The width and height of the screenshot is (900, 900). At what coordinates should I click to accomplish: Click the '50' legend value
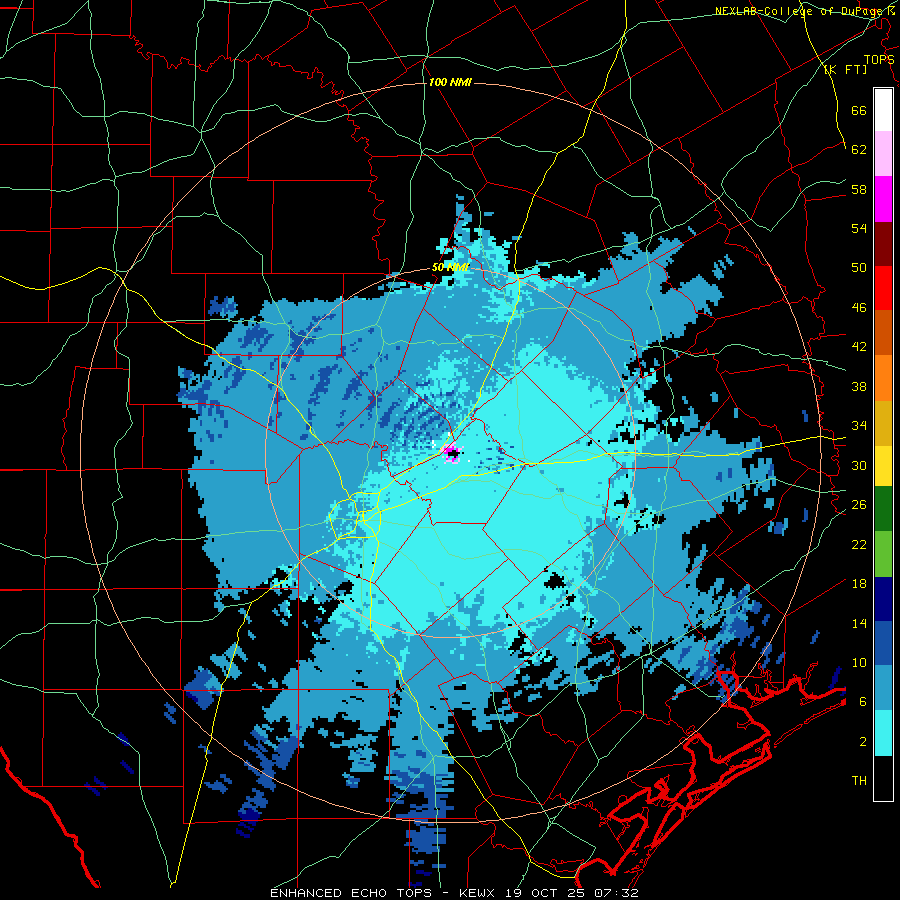pyautogui.click(x=859, y=268)
